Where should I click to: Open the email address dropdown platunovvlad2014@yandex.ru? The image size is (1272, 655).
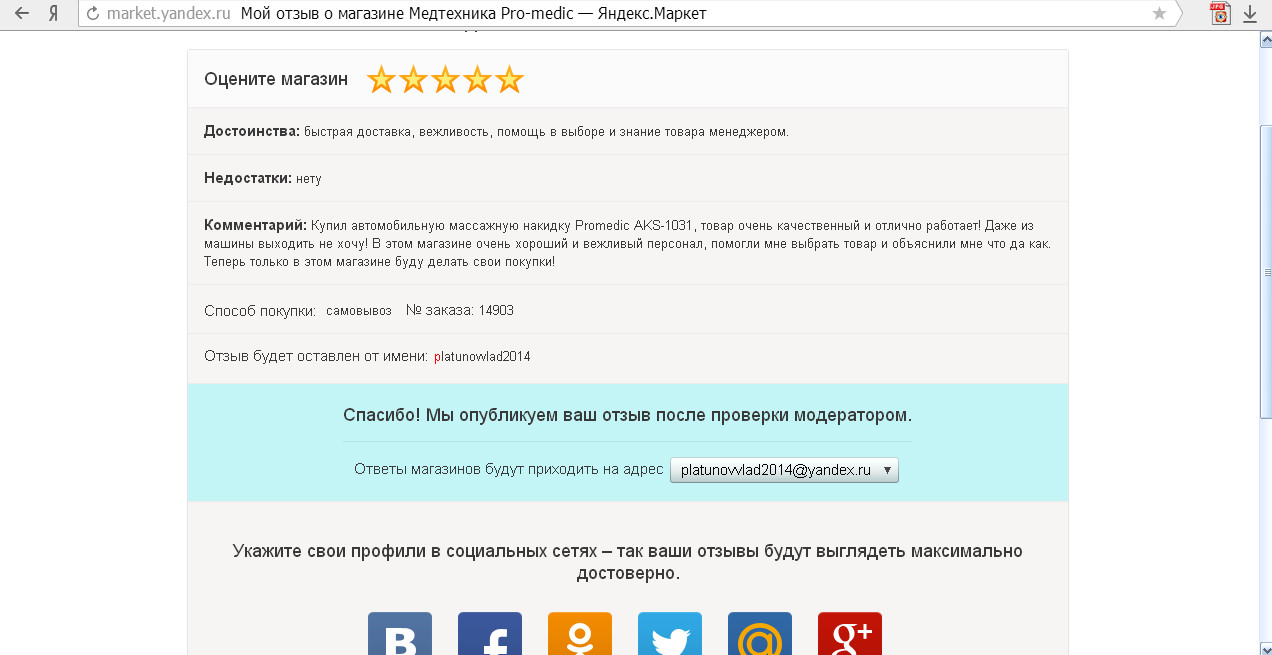click(784, 470)
